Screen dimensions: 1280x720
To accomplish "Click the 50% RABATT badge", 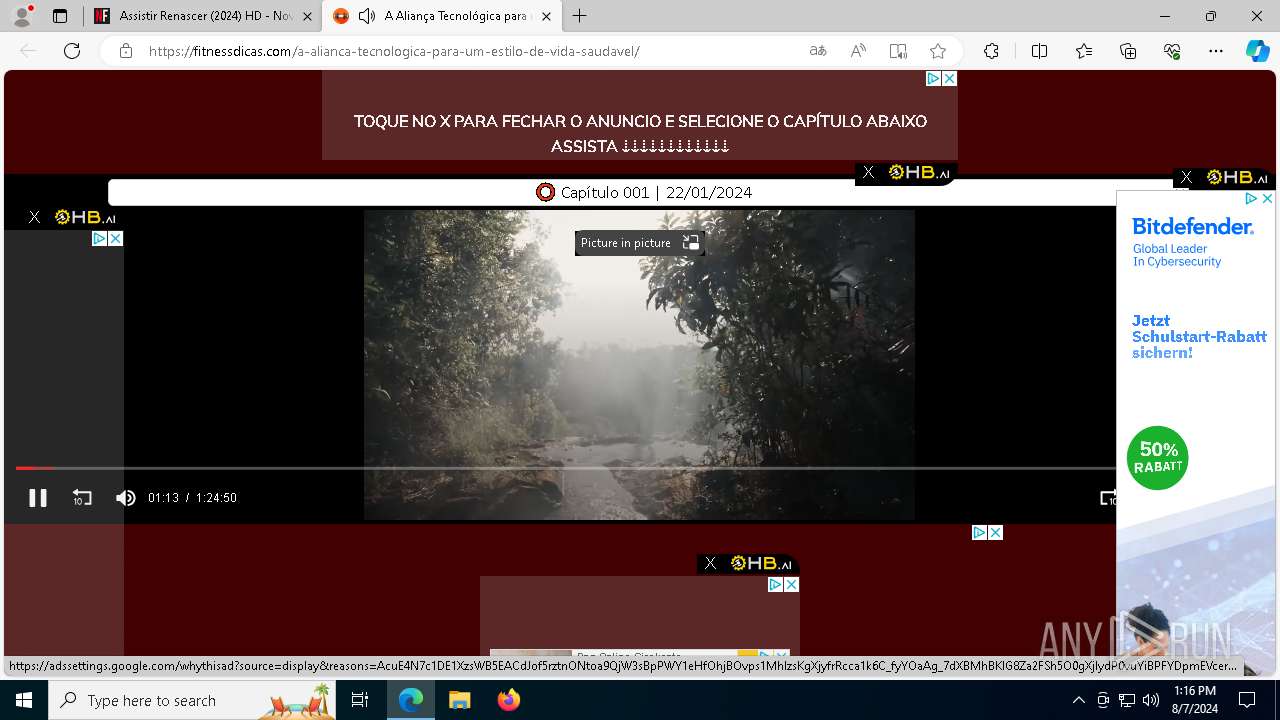I will pyautogui.click(x=1158, y=458).
